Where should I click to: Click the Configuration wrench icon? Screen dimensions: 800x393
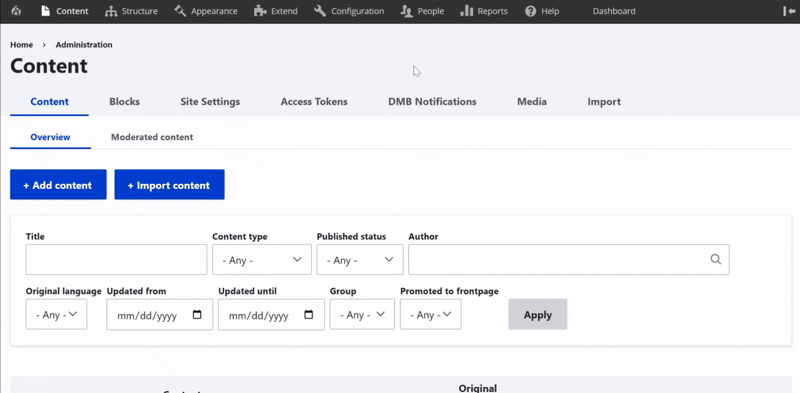tap(320, 11)
